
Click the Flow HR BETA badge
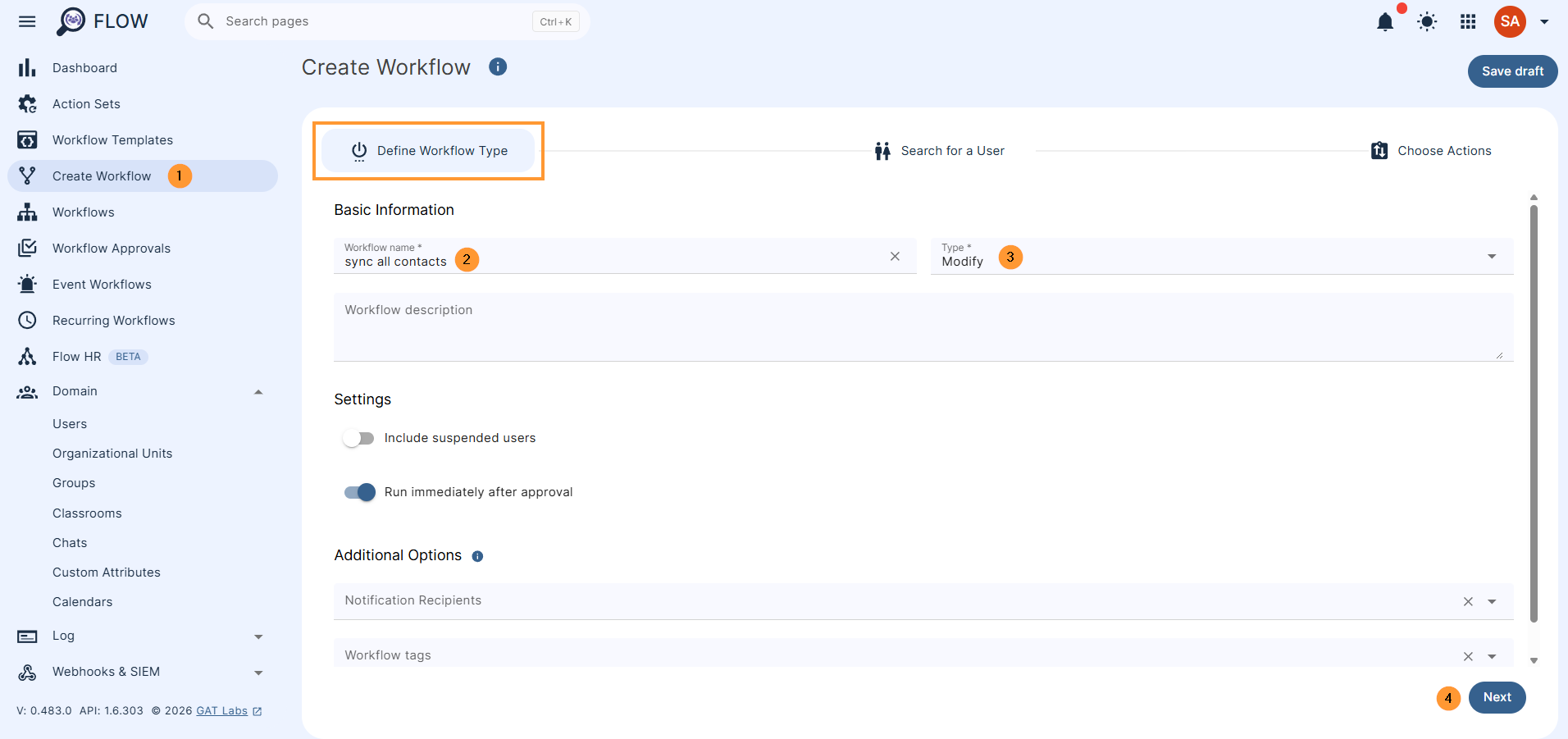[128, 357]
